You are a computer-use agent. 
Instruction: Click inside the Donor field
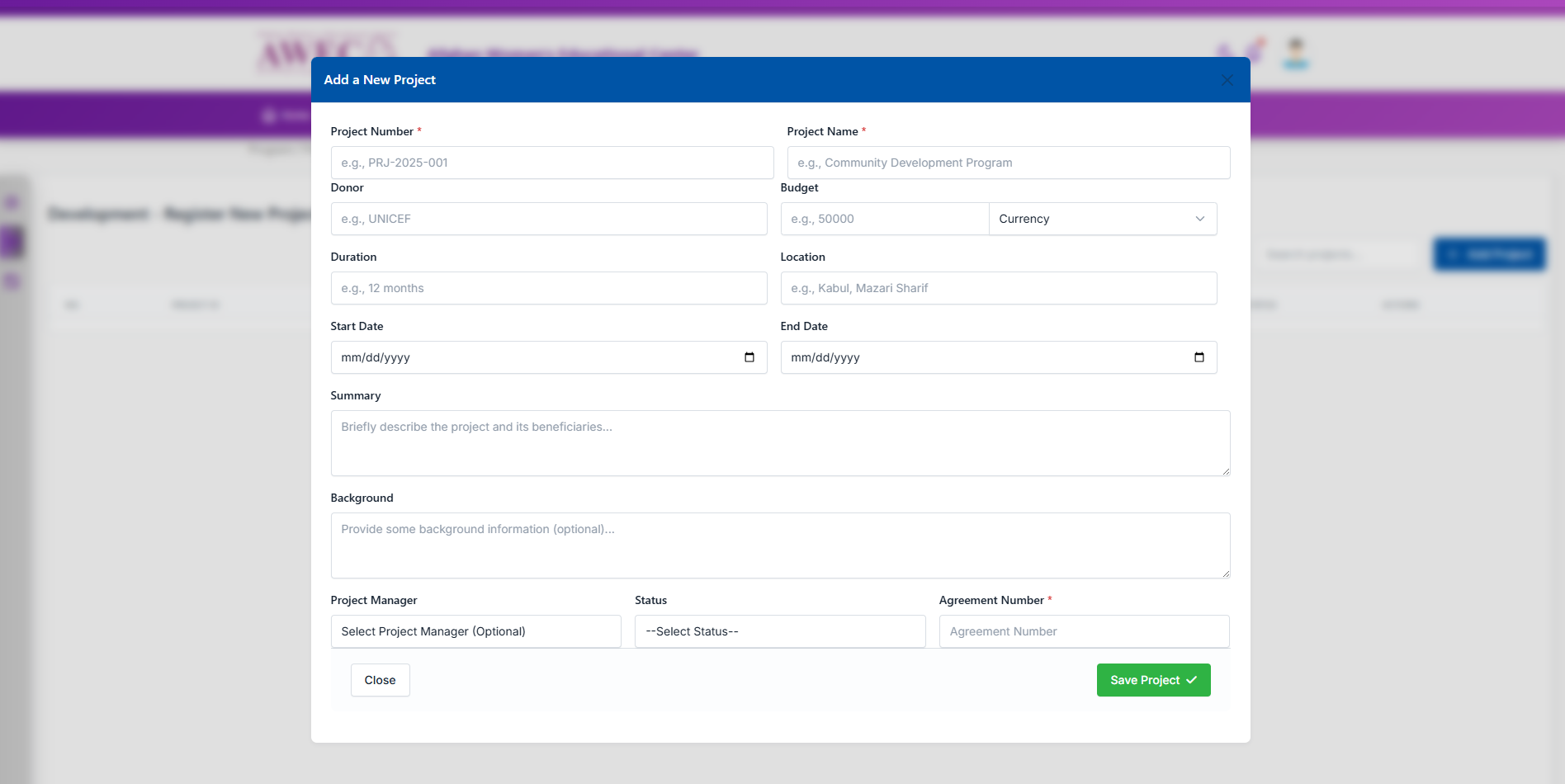click(x=549, y=219)
